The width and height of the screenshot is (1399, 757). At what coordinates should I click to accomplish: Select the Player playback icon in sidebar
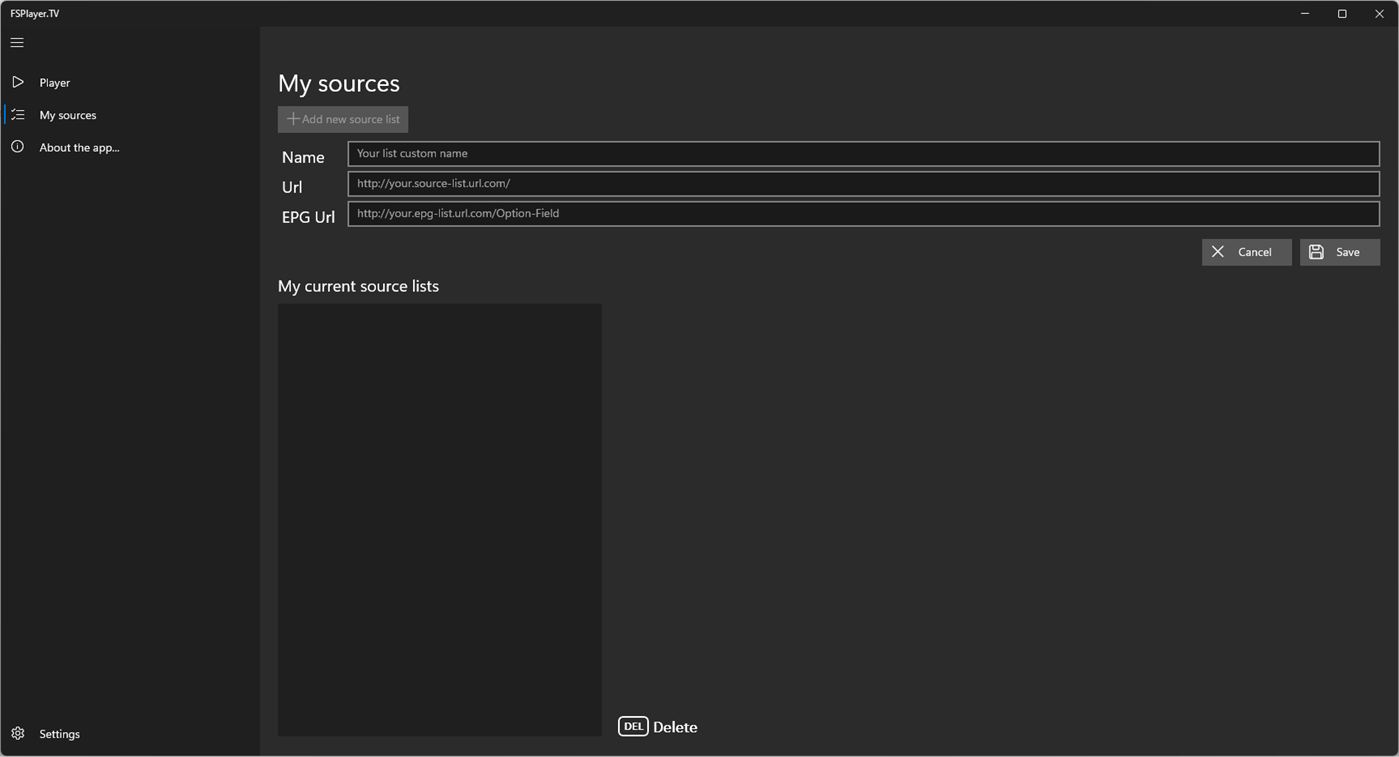17,81
